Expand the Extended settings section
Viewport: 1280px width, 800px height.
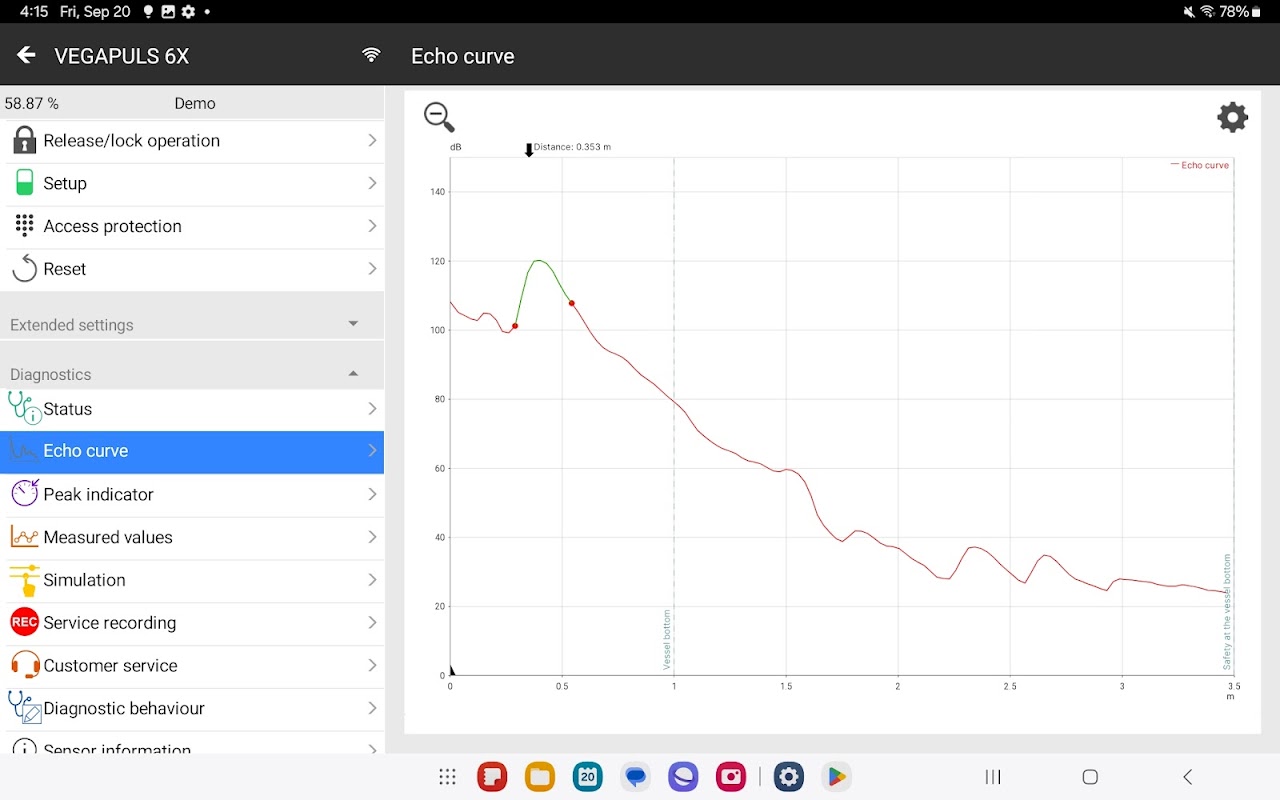[x=353, y=324]
